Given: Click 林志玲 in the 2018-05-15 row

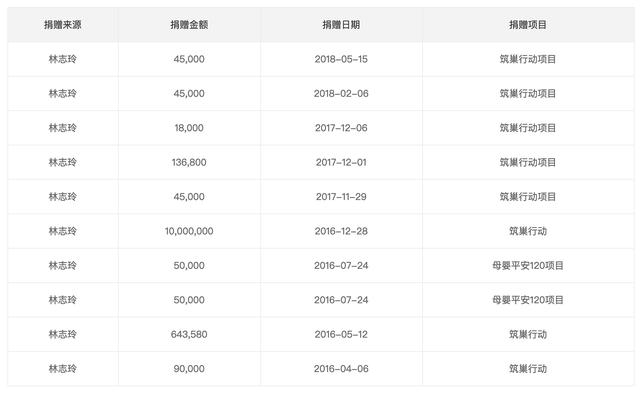Looking at the screenshot, I should pos(63,59).
